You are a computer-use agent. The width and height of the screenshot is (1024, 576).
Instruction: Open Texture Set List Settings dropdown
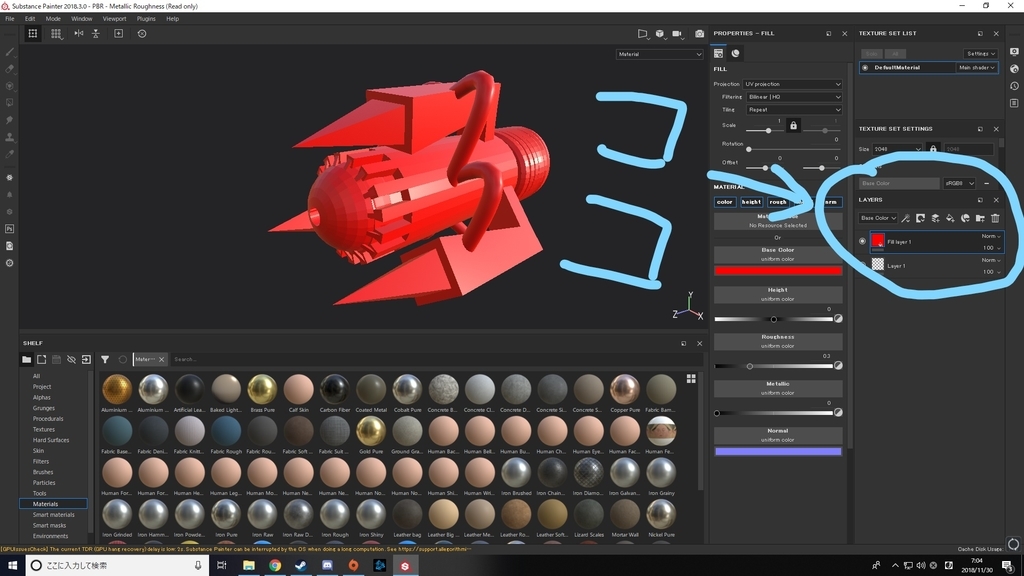coord(980,54)
